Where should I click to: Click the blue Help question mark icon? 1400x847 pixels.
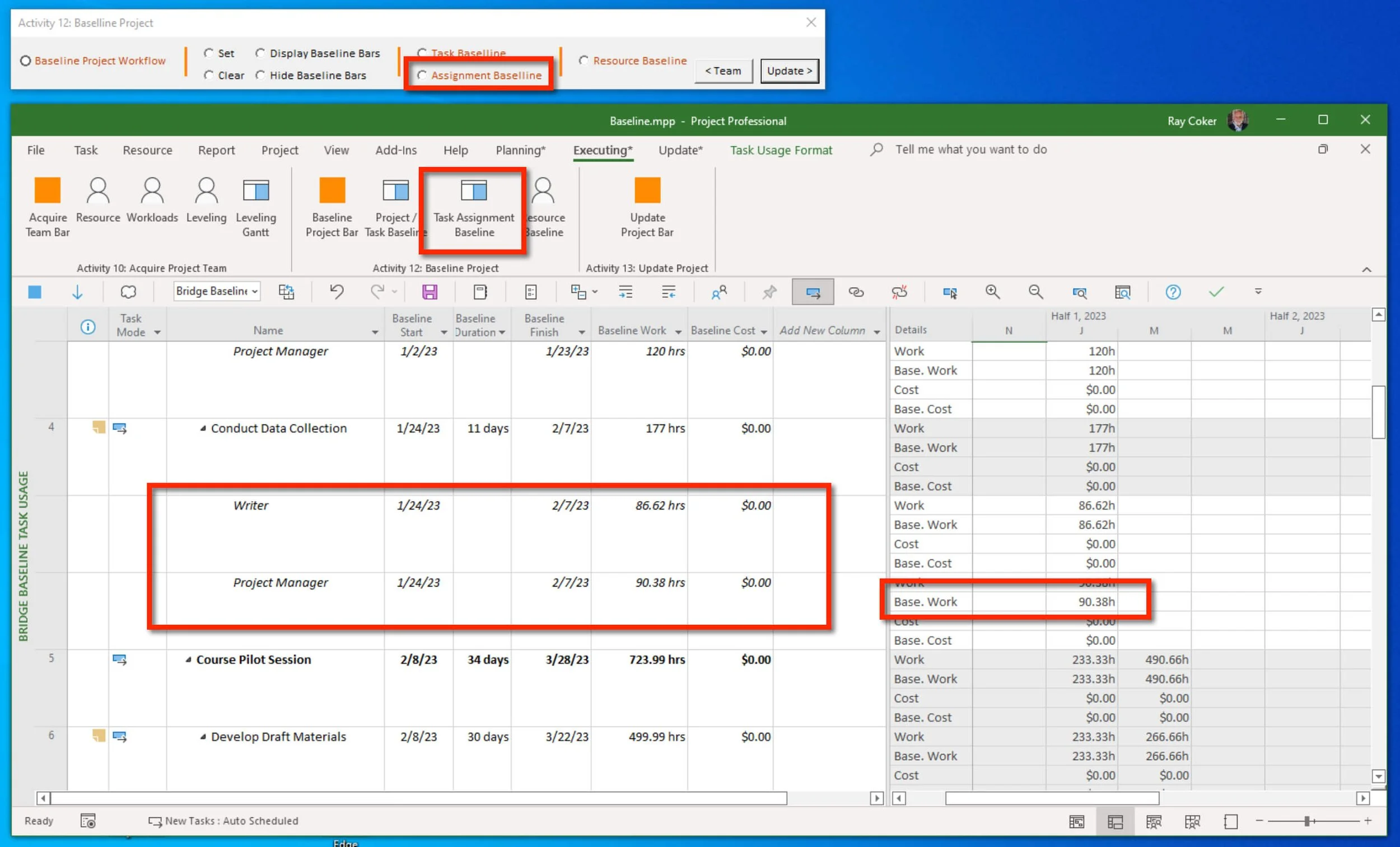pyautogui.click(x=1173, y=292)
